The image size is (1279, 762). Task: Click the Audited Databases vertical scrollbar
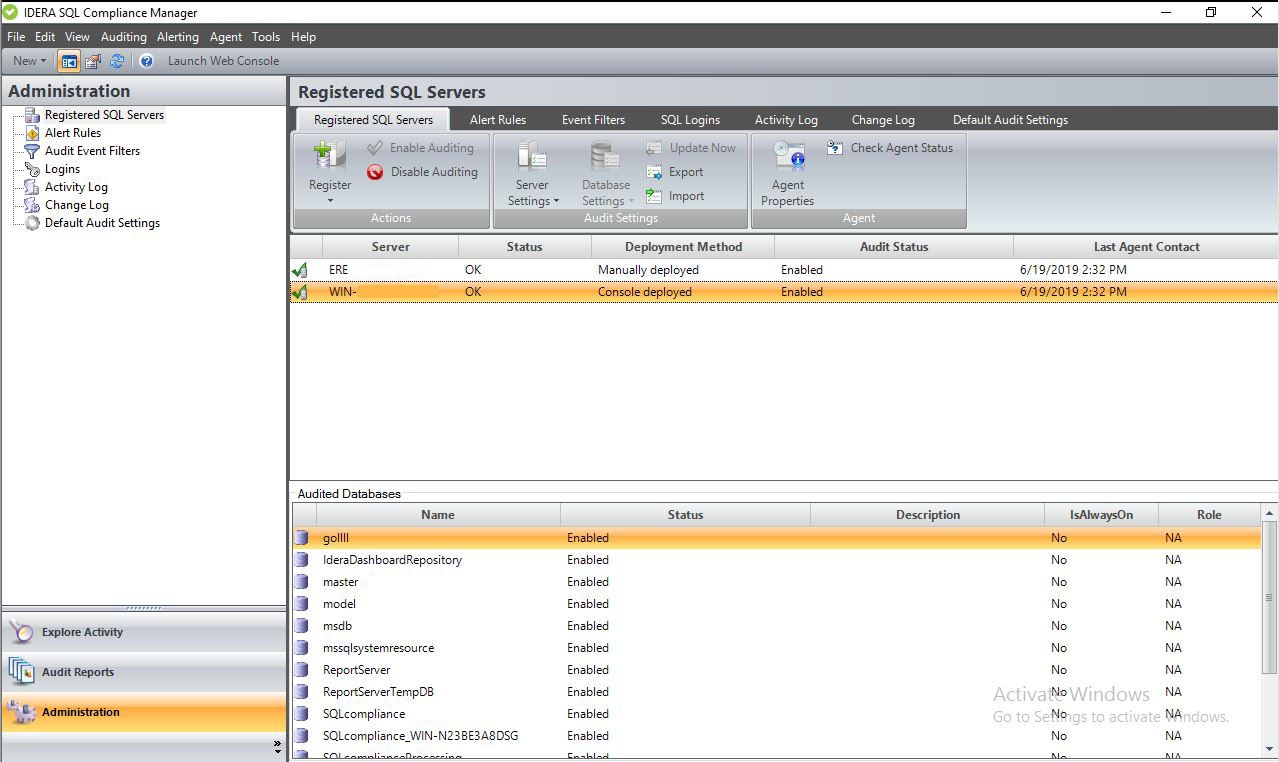coord(1270,600)
